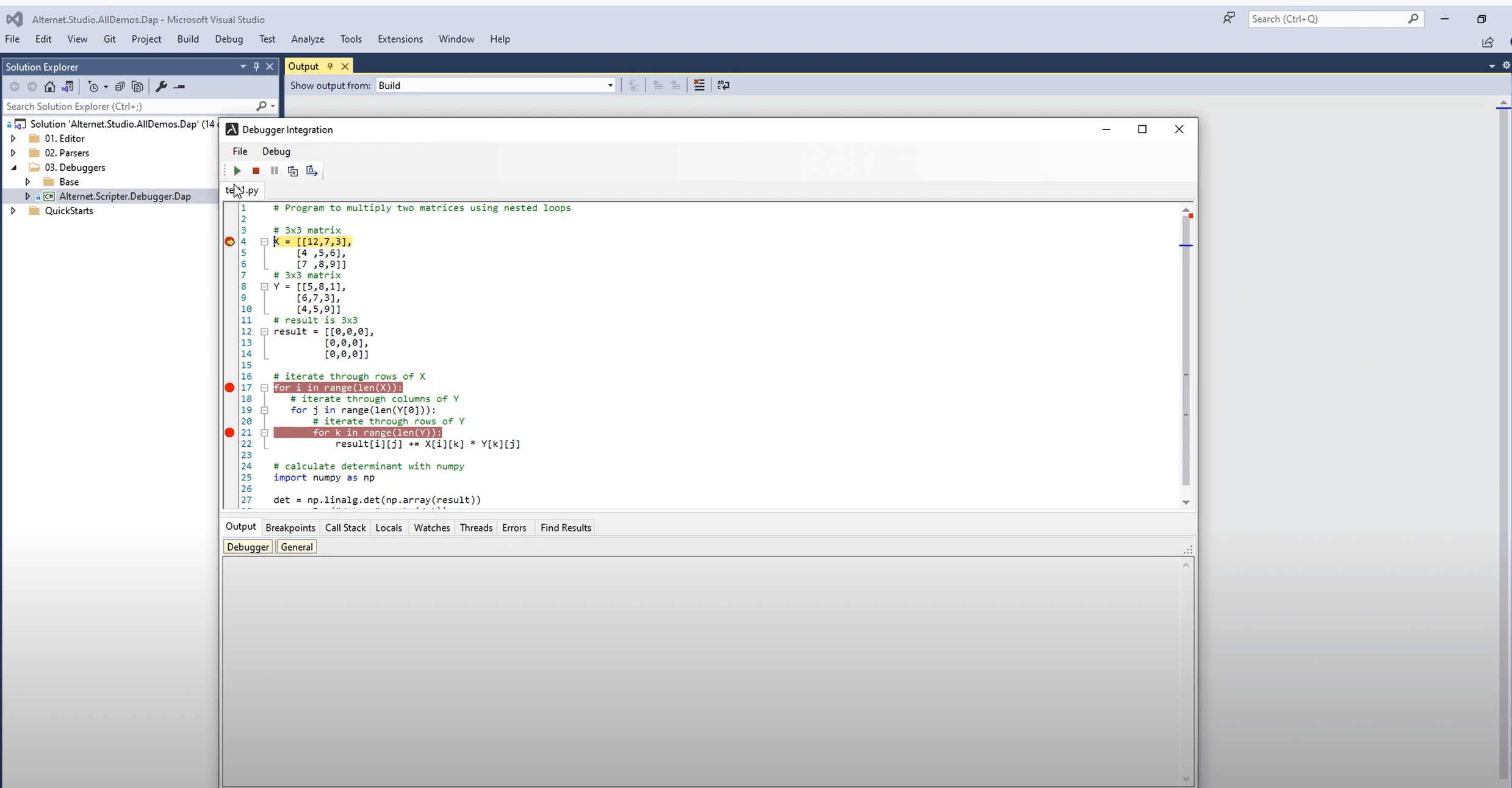Click Preview Selected Items dash icon

179,87
